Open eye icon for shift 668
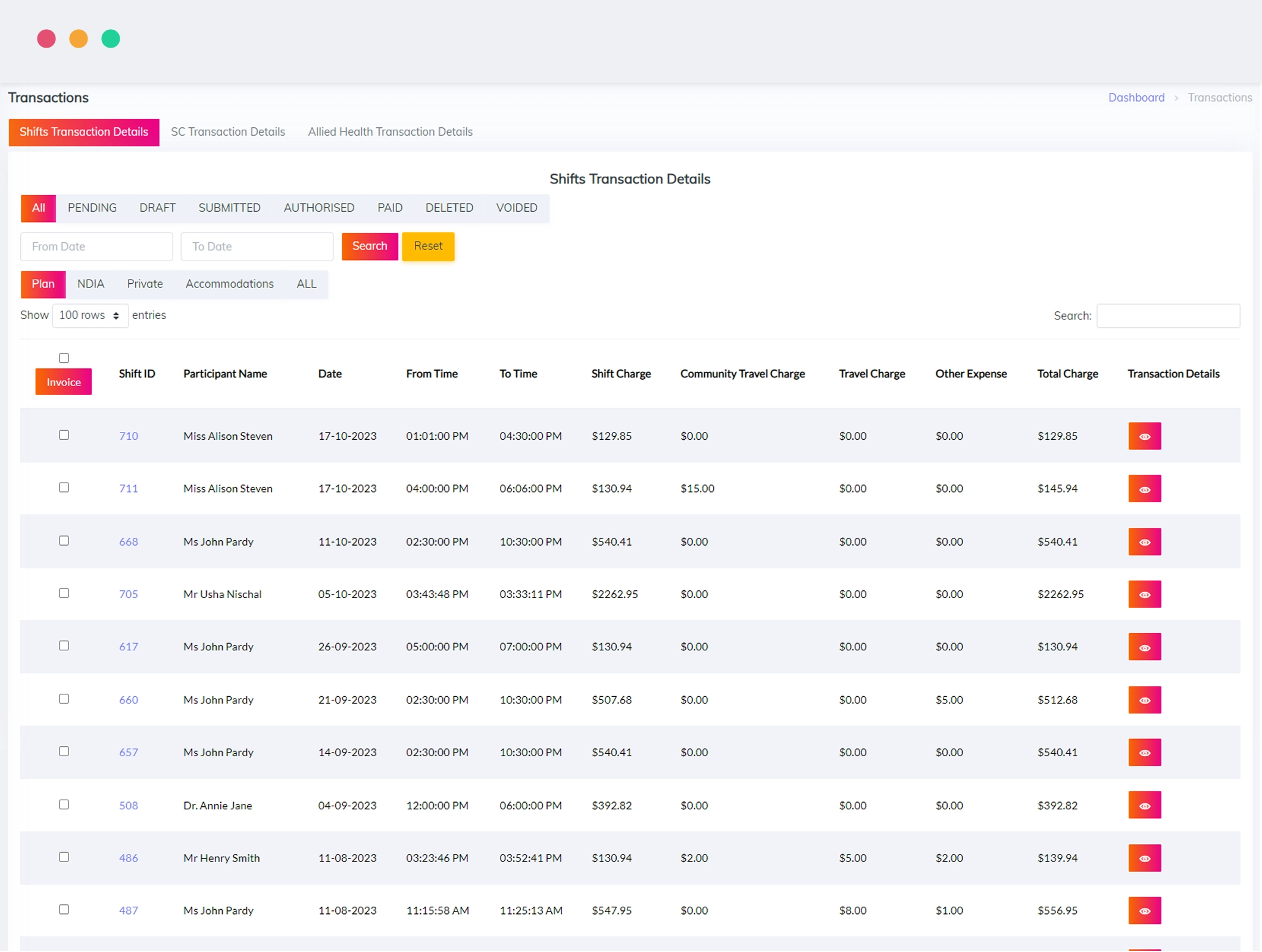The image size is (1262, 952). (x=1144, y=541)
